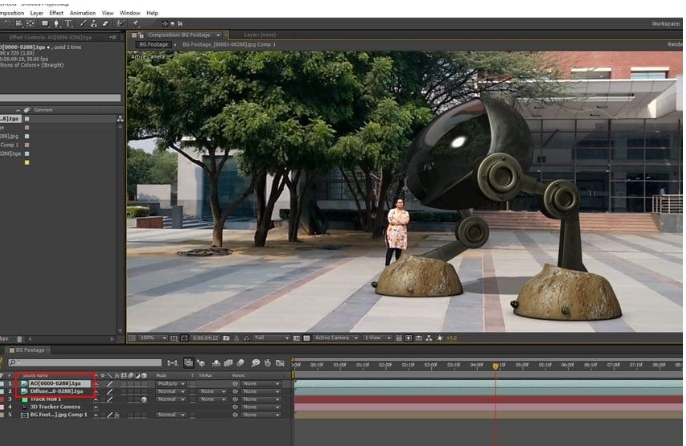The height and width of the screenshot is (446, 686).
Task: Open the 100% magnification dropdown
Action: pyautogui.click(x=153, y=338)
